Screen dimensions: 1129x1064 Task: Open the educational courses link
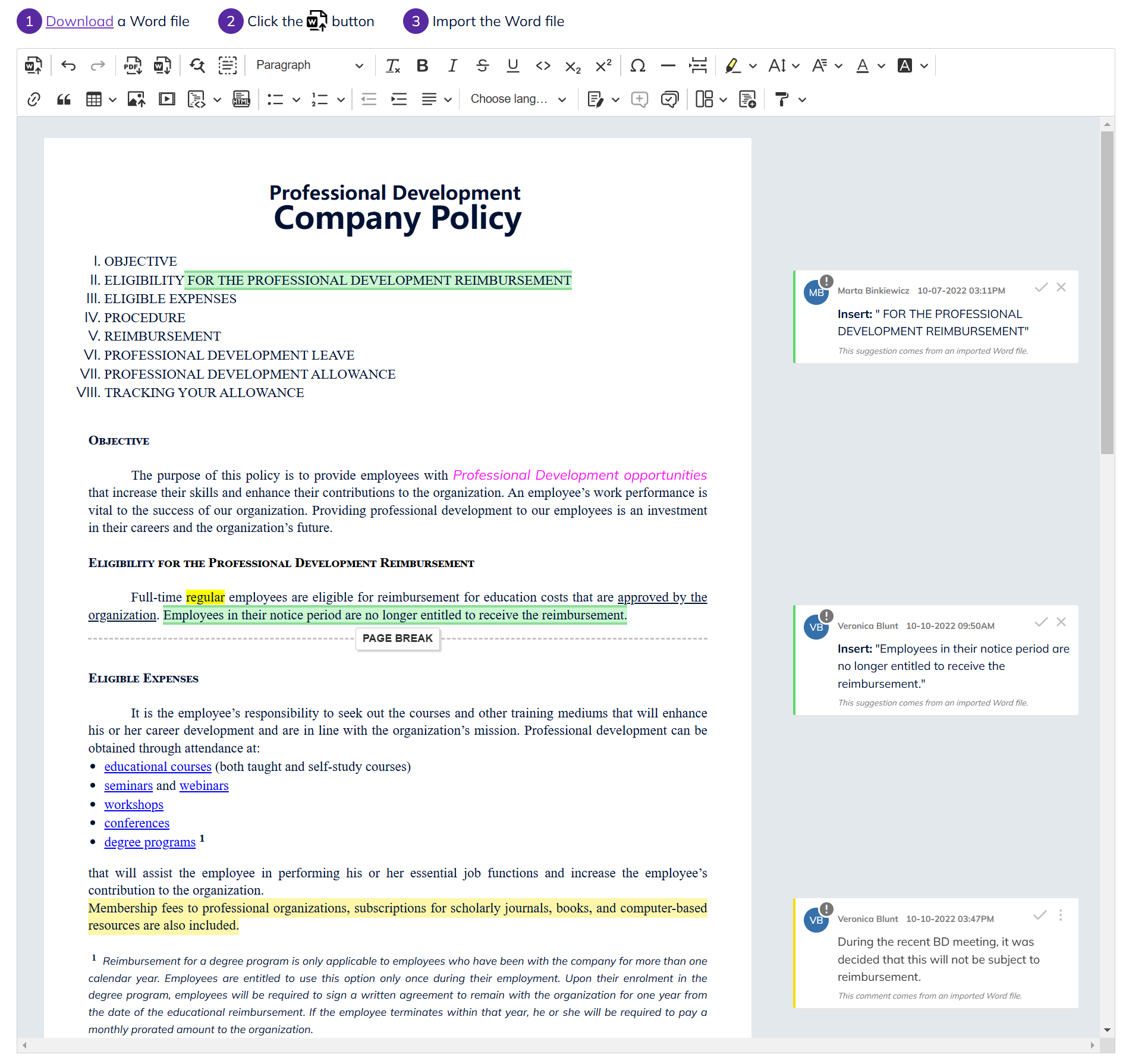click(x=158, y=767)
